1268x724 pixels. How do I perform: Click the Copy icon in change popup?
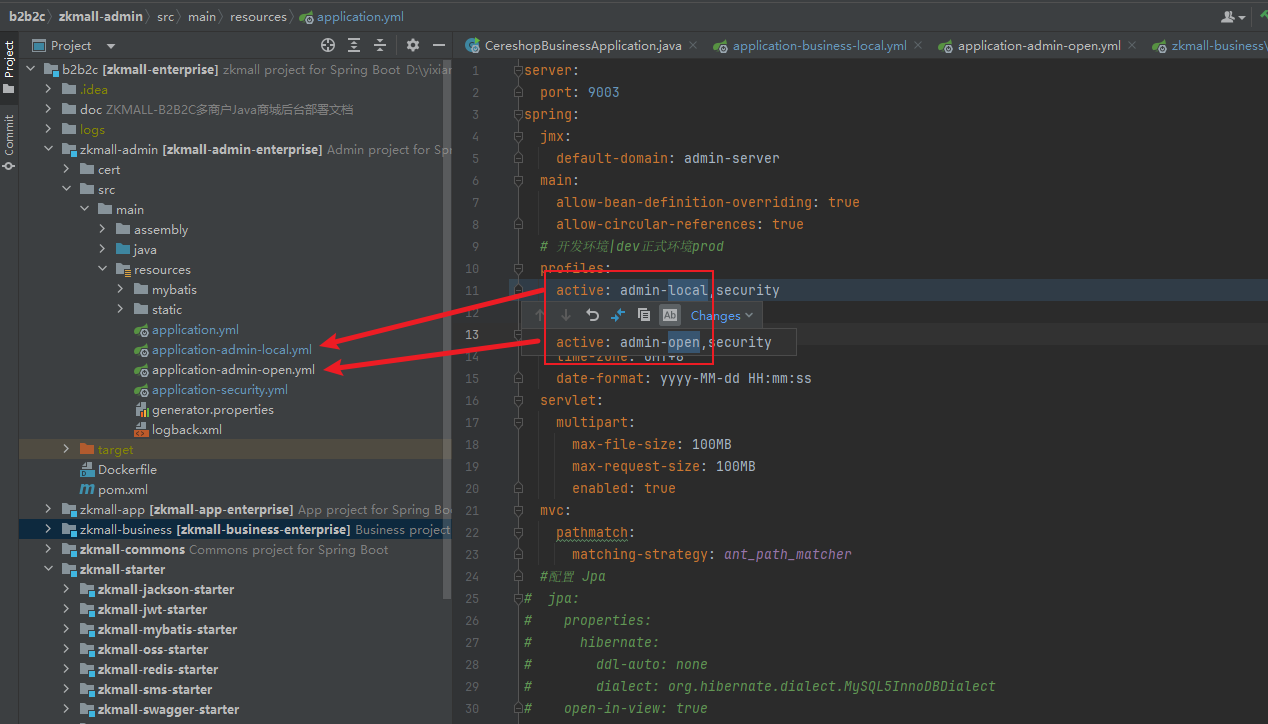tap(644, 315)
